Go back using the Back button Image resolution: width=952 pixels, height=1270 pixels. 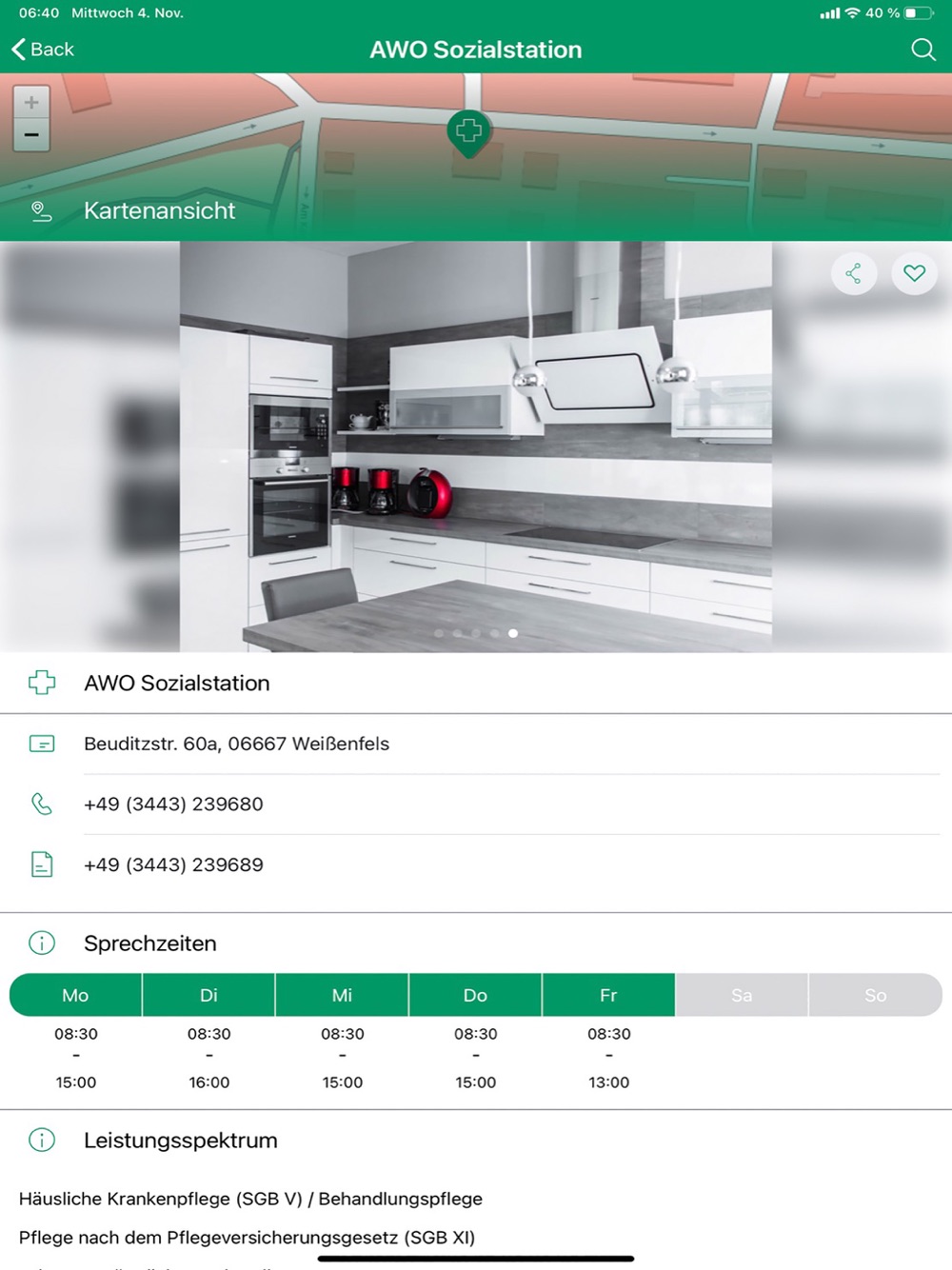[x=43, y=50]
